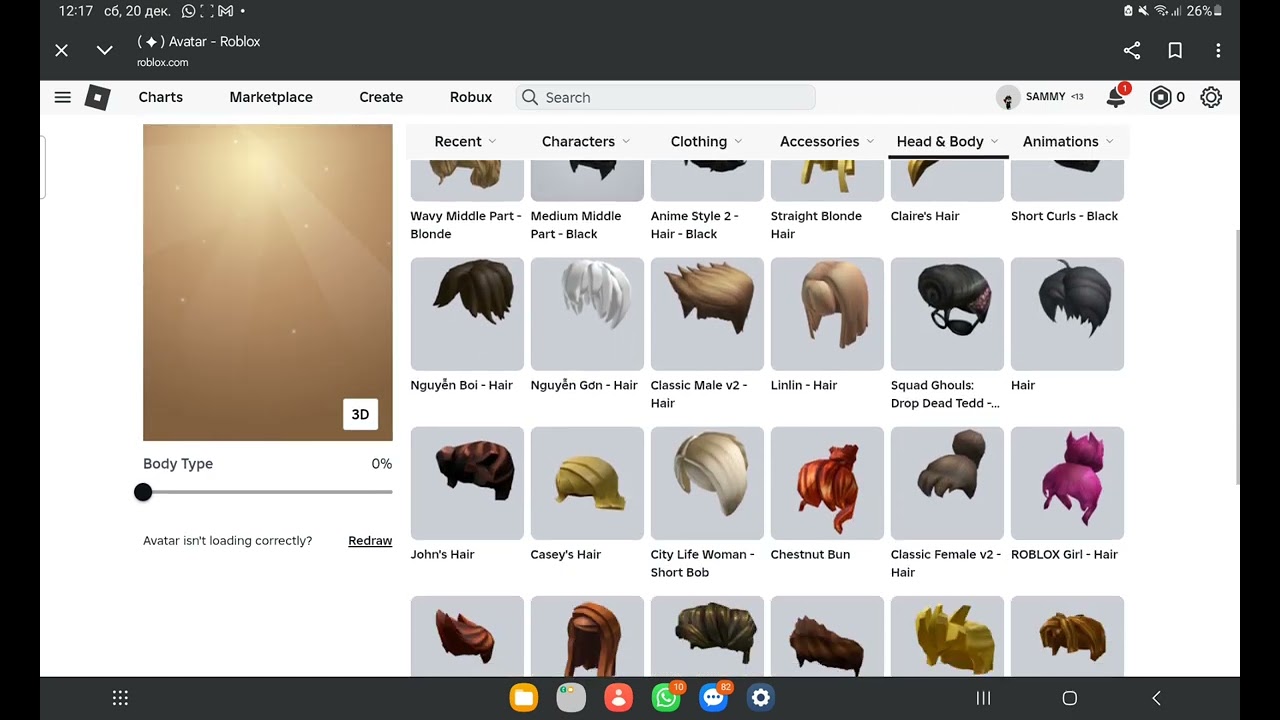Open the notifications bell

[1115, 97]
